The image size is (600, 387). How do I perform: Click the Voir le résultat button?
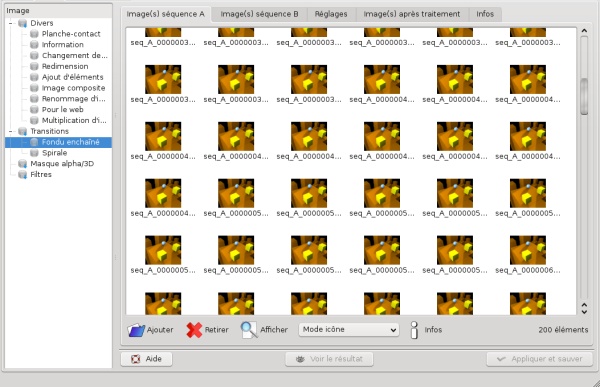click(329, 359)
